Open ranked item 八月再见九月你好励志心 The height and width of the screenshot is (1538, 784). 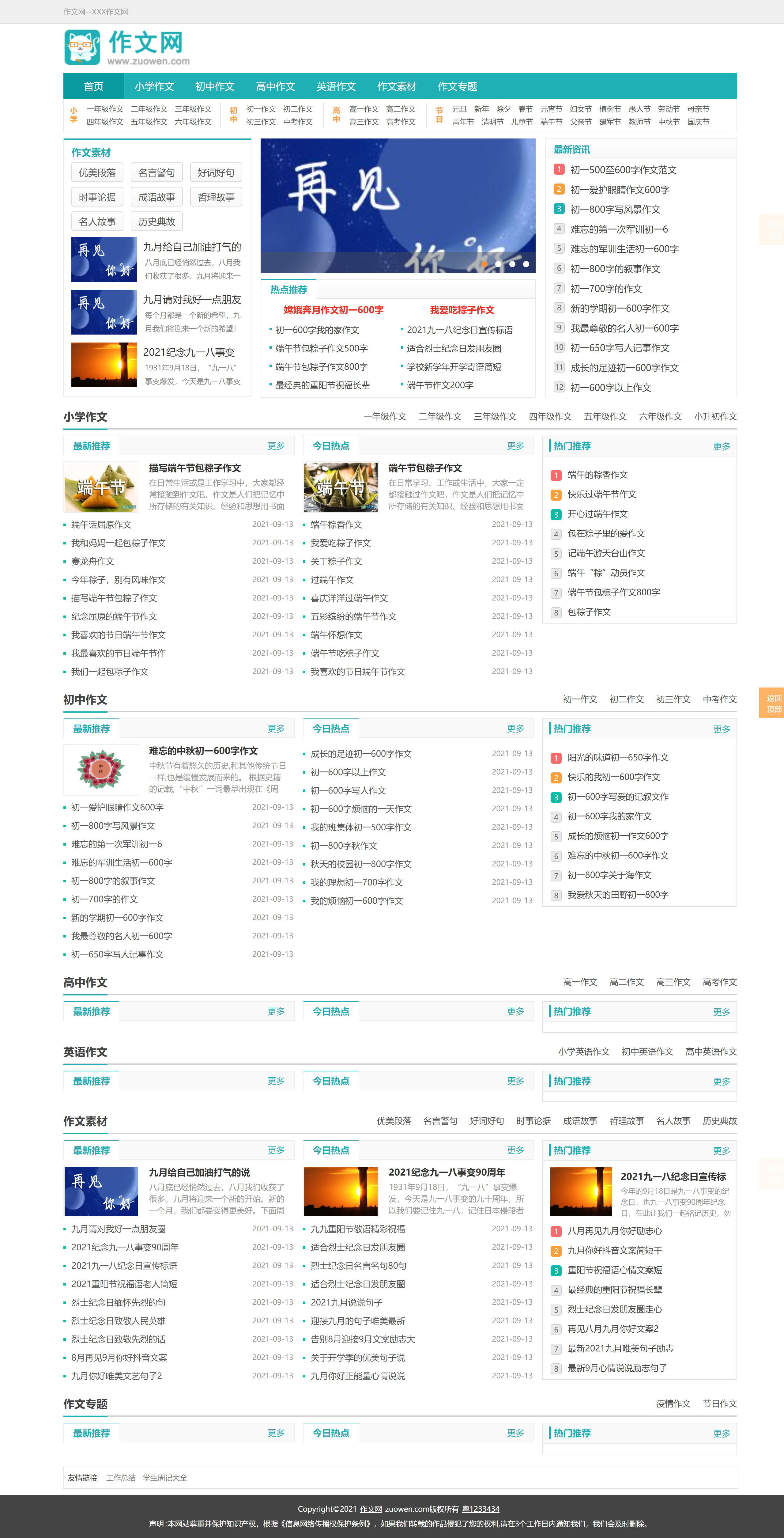615,1230
